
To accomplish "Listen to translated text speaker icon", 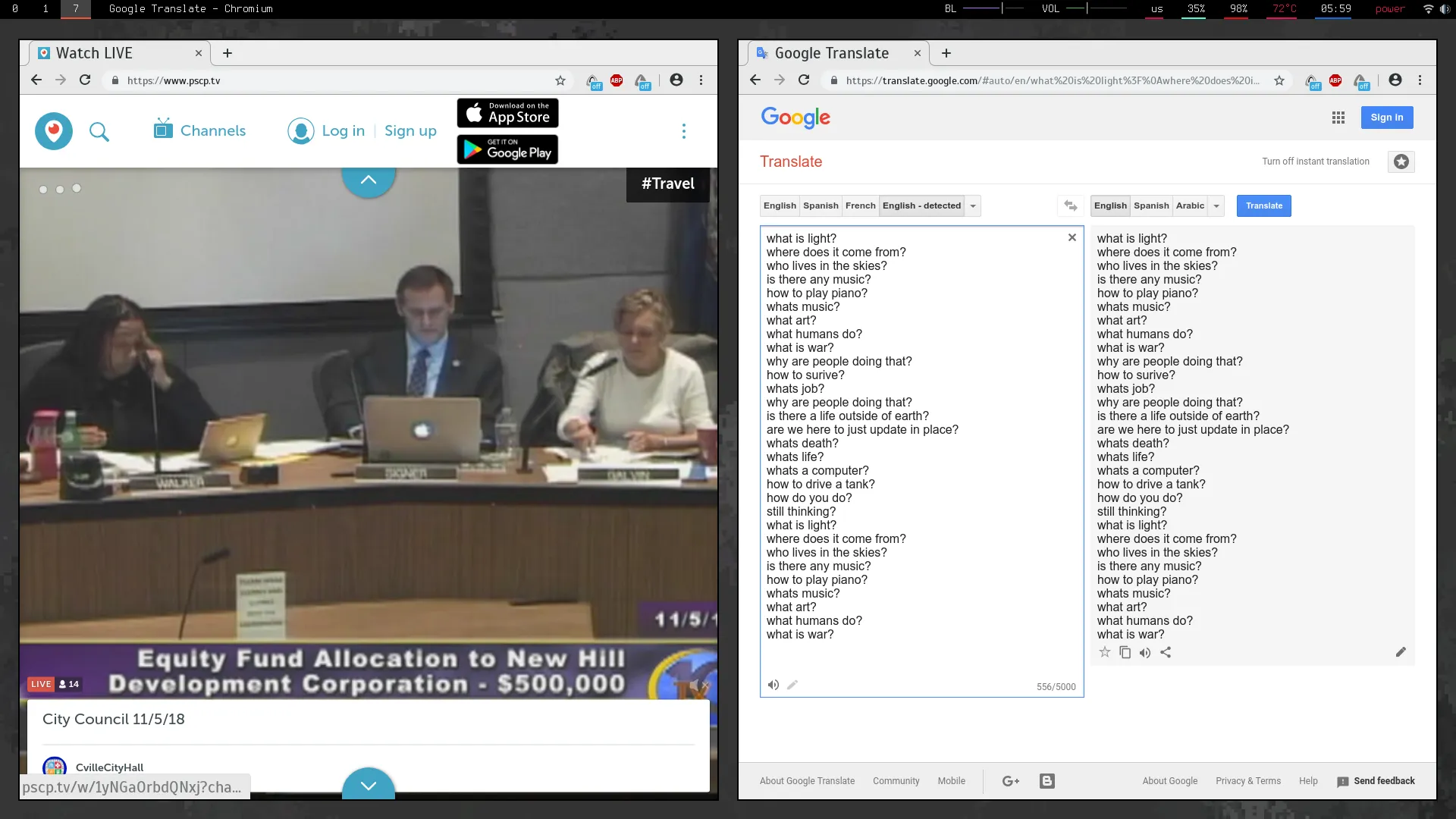I will [x=1145, y=652].
